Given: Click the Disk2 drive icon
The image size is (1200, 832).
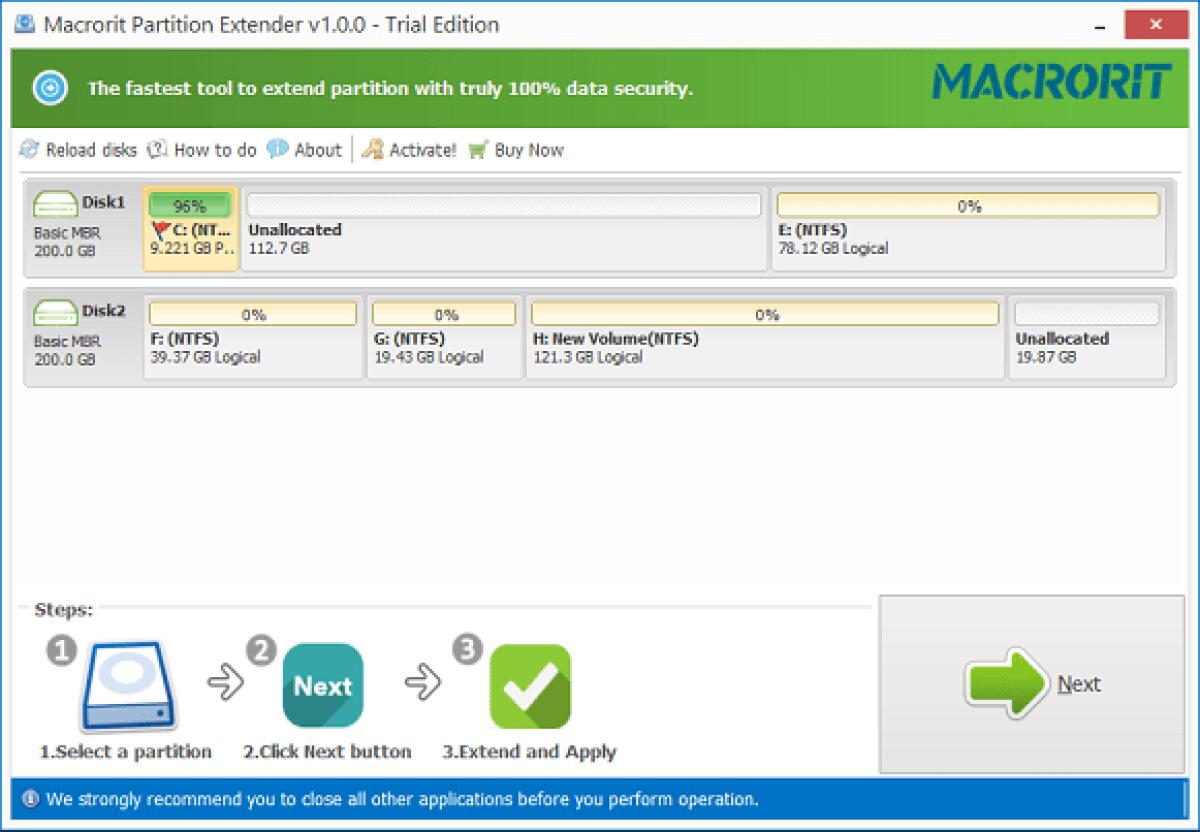Looking at the screenshot, I should point(57,311).
